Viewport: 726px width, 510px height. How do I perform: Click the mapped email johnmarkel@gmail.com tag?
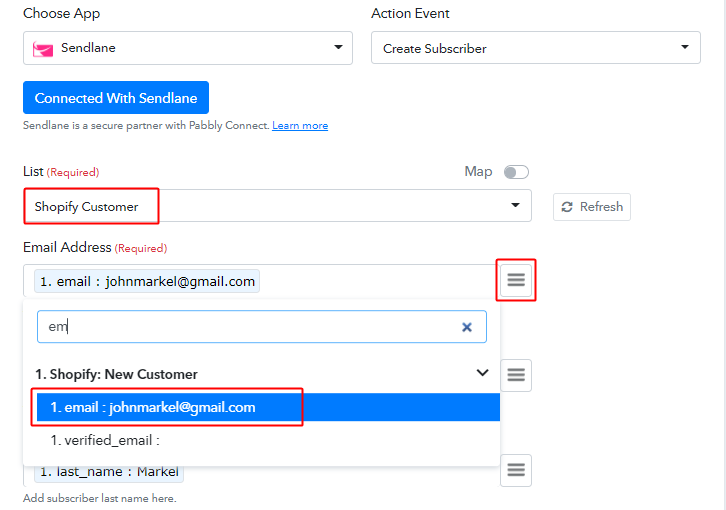coord(147,281)
